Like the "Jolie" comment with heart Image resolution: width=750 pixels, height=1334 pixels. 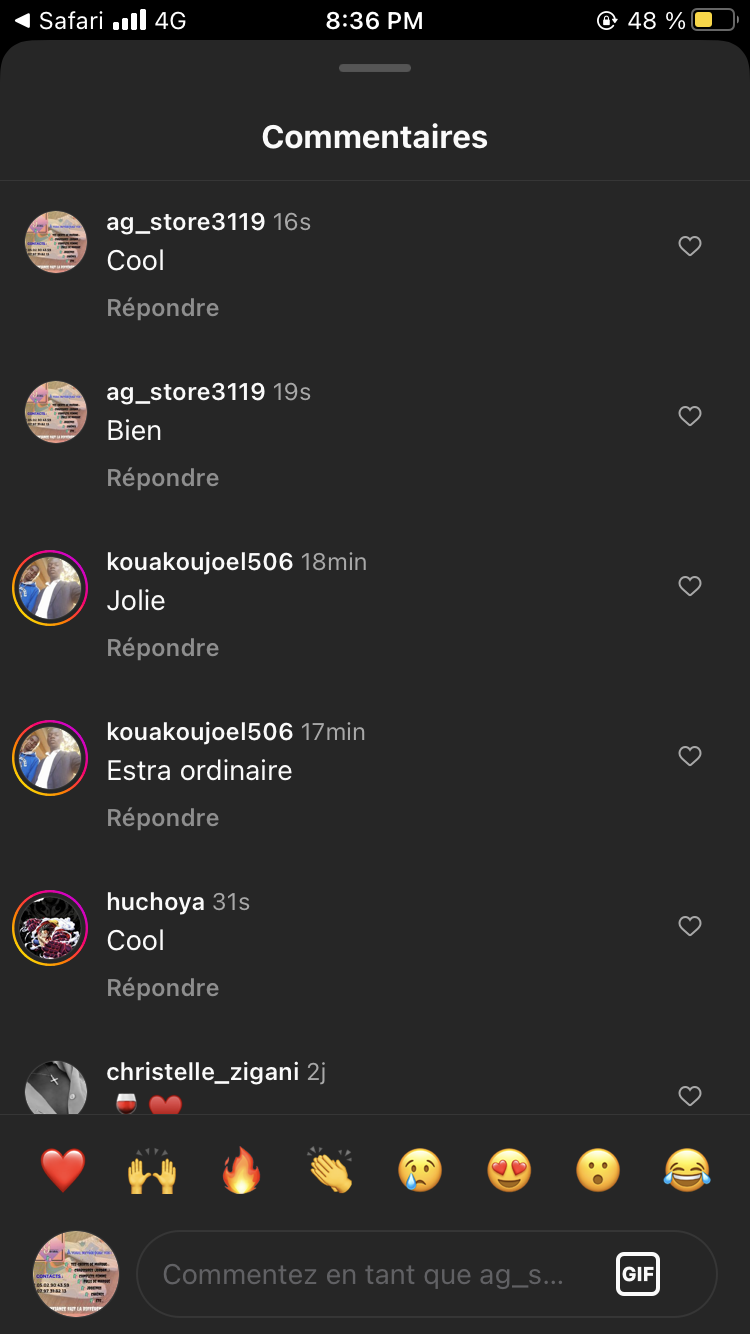[690, 586]
